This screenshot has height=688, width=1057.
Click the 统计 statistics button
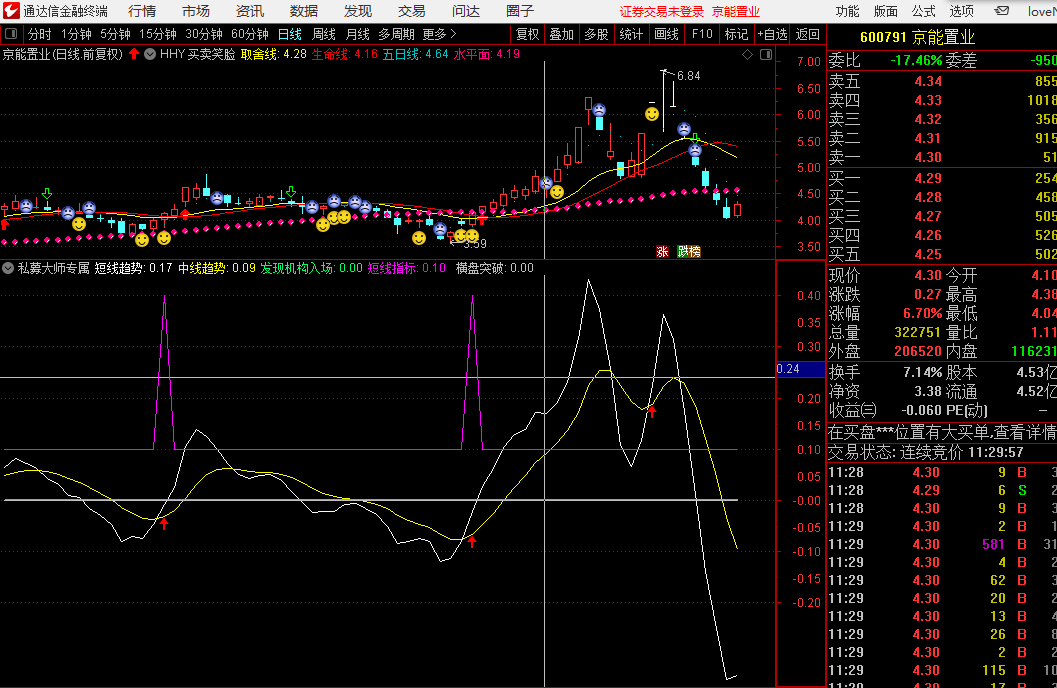click(x=631, y=34)
